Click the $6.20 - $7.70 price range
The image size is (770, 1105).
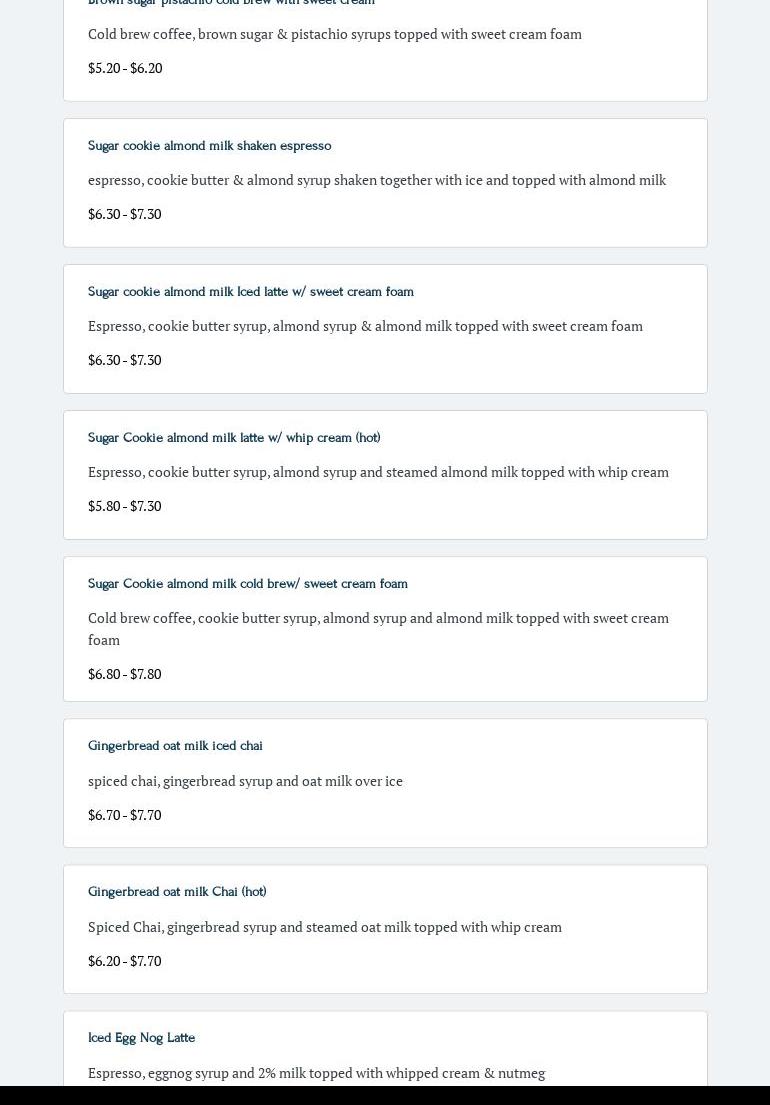(x=124, y=961)
